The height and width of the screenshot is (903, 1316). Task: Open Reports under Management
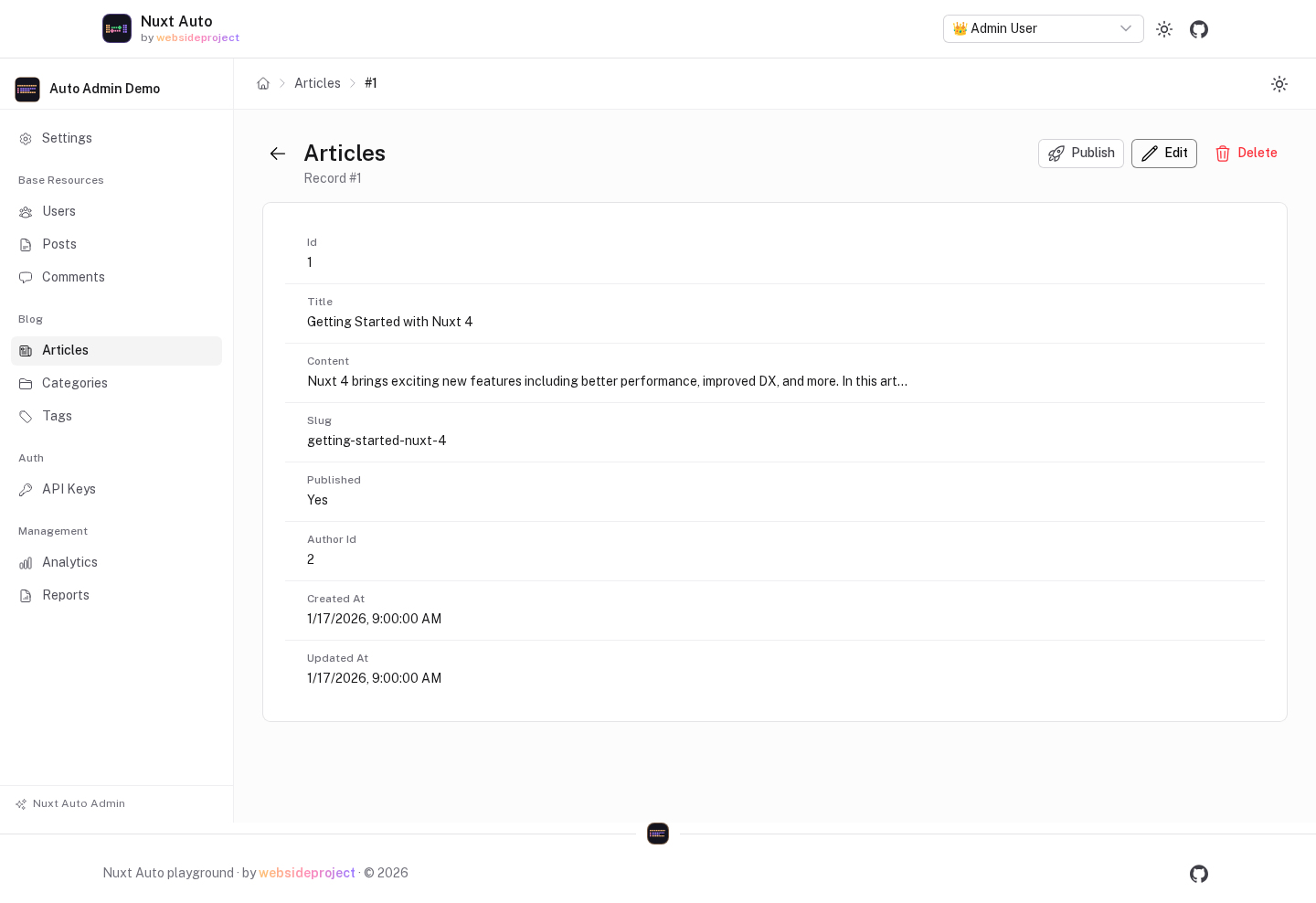117,596
